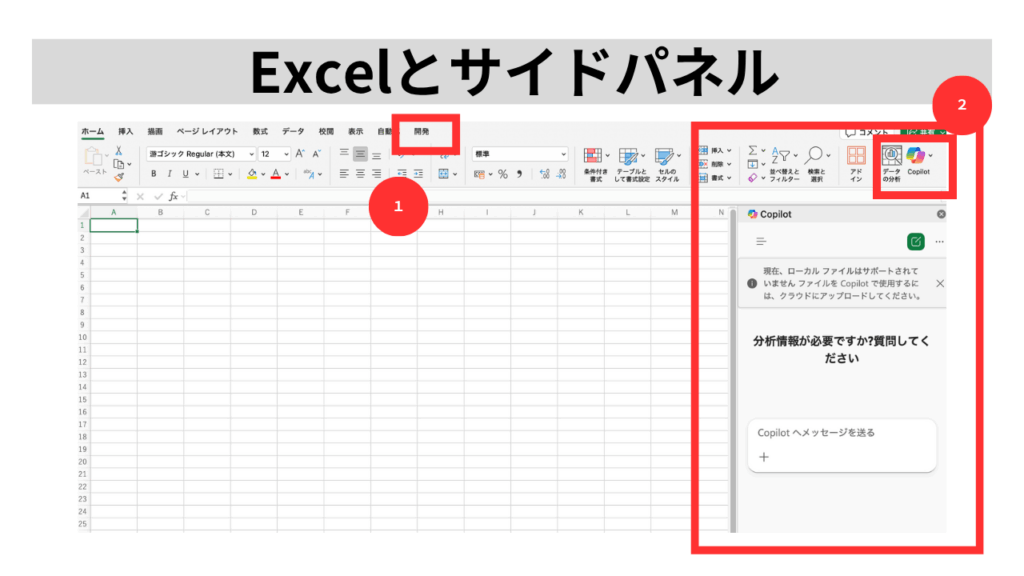Click the red font color swatch

tap(274, 174)
